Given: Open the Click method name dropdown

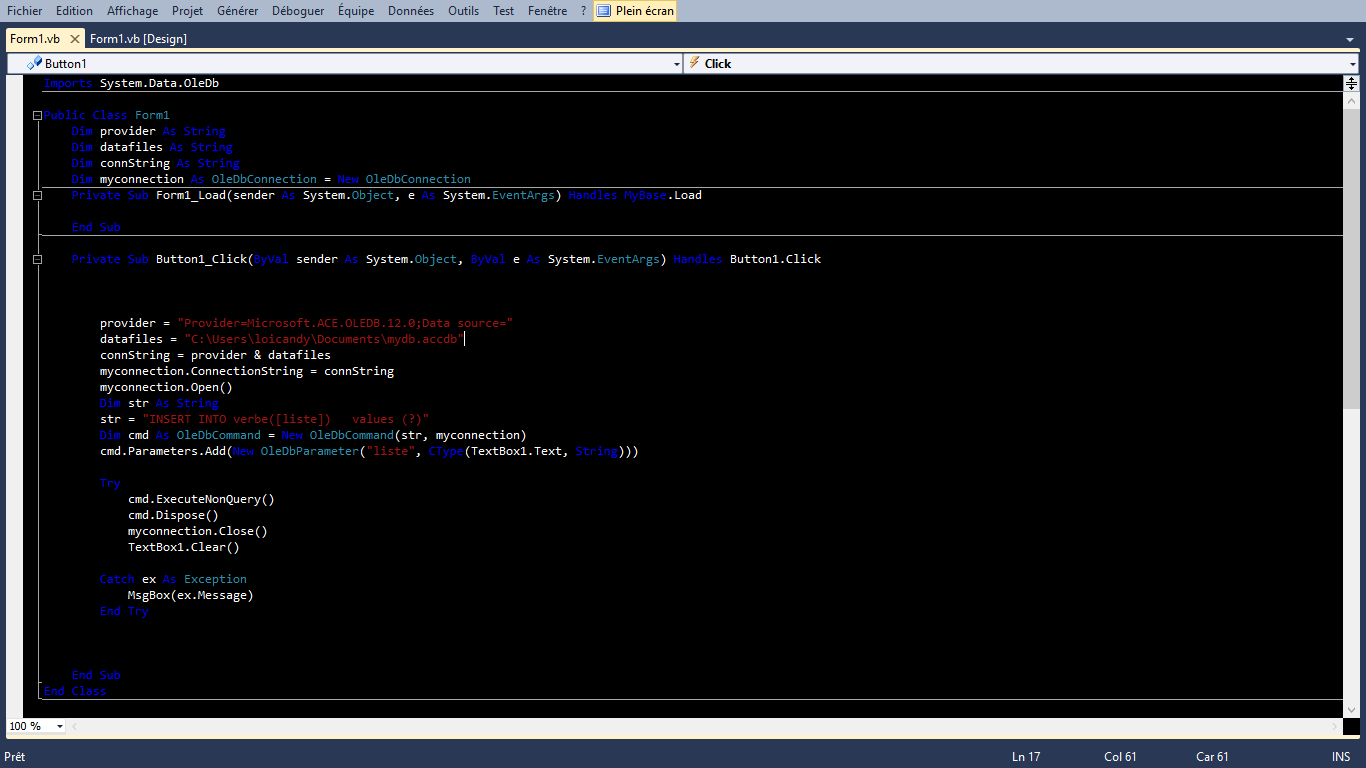Looking at the screenshot, I should (x=1352, y=64).
